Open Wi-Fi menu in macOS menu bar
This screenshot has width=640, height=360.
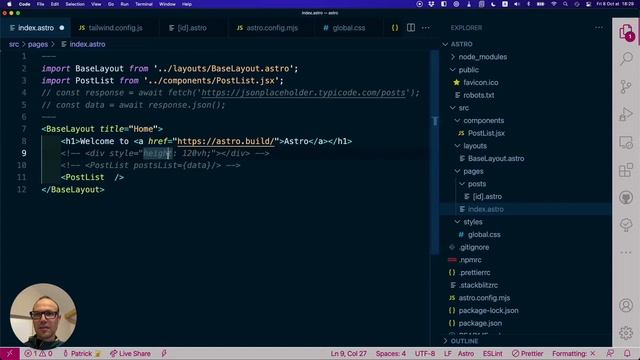[553, 4]
